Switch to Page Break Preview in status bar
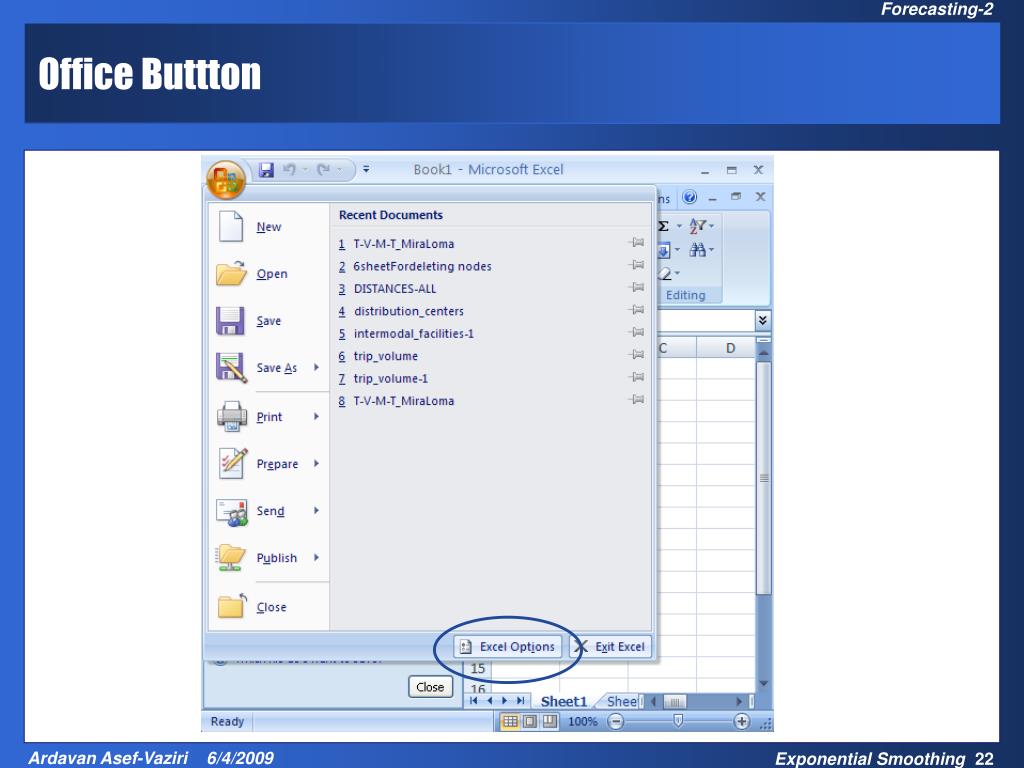 549,722
